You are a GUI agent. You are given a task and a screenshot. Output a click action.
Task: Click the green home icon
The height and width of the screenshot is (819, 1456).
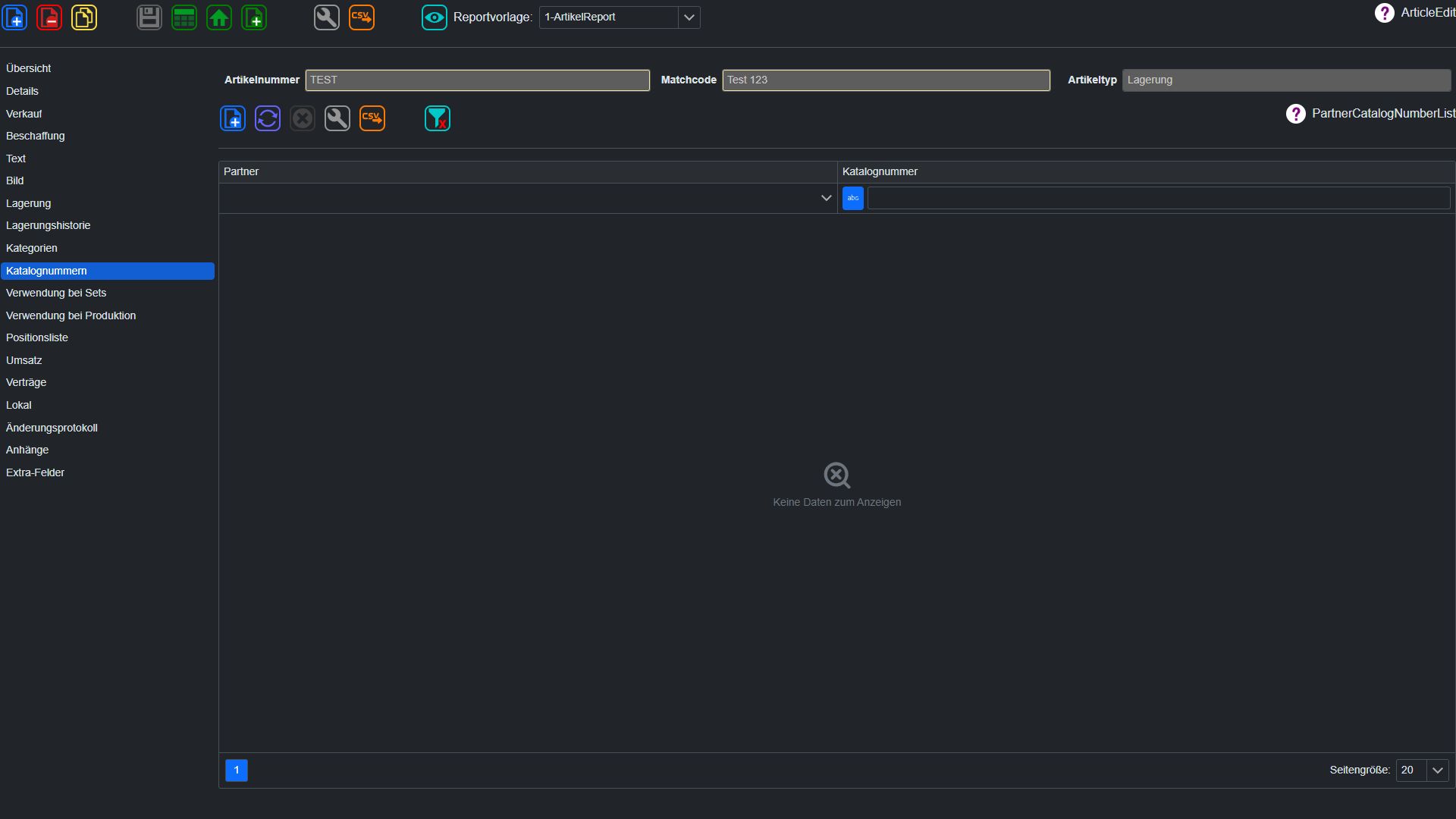coord(219,17)
